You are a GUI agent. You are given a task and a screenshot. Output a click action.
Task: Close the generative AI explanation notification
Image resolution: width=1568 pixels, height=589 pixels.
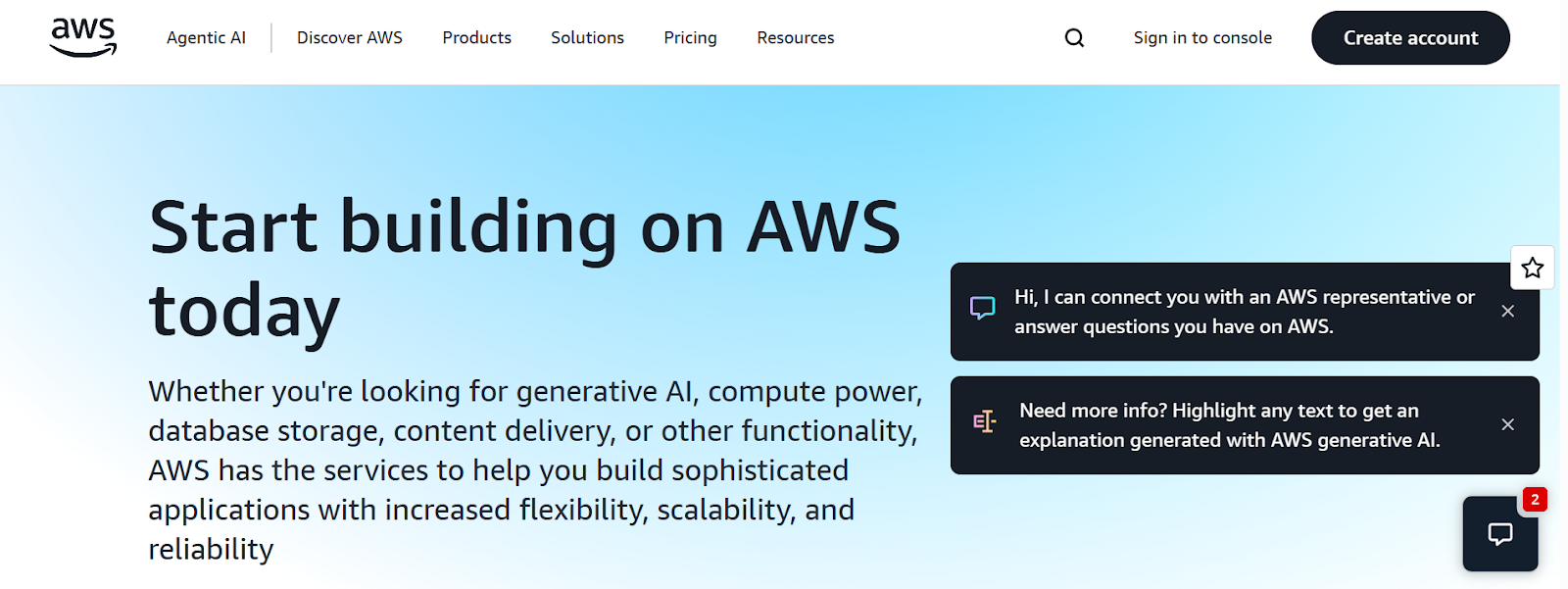click(1507, 424)
